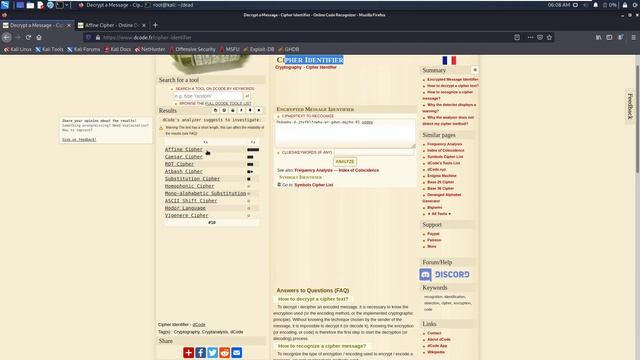
Task: Open root@kali terminal from taskbar
Action: click(x=169, y=5)
